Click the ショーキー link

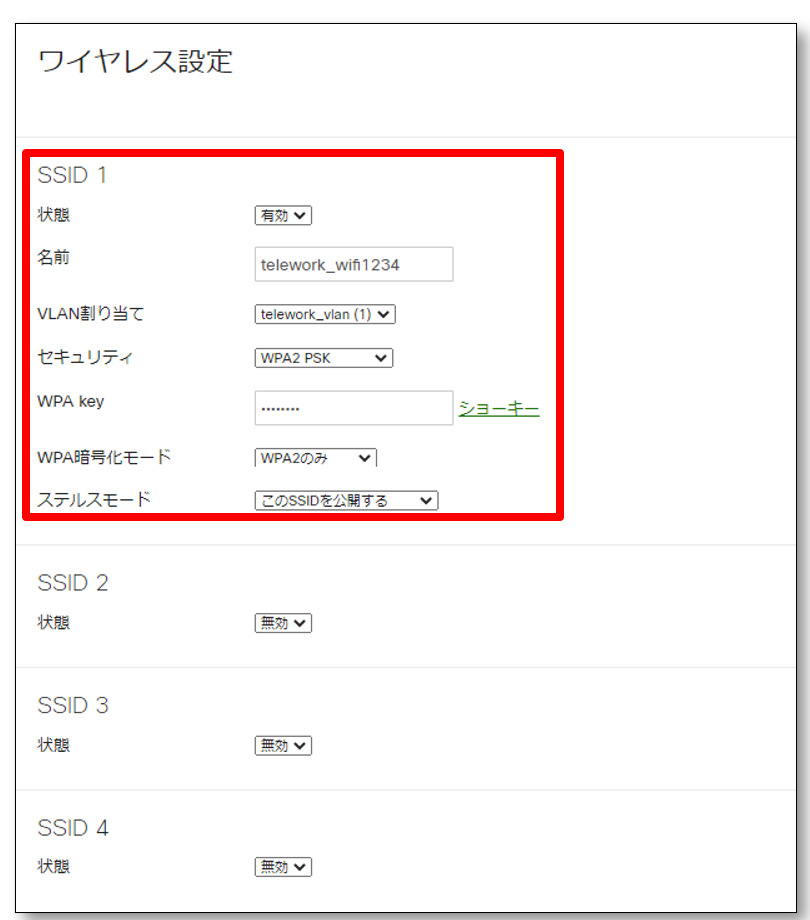[499, 408]
